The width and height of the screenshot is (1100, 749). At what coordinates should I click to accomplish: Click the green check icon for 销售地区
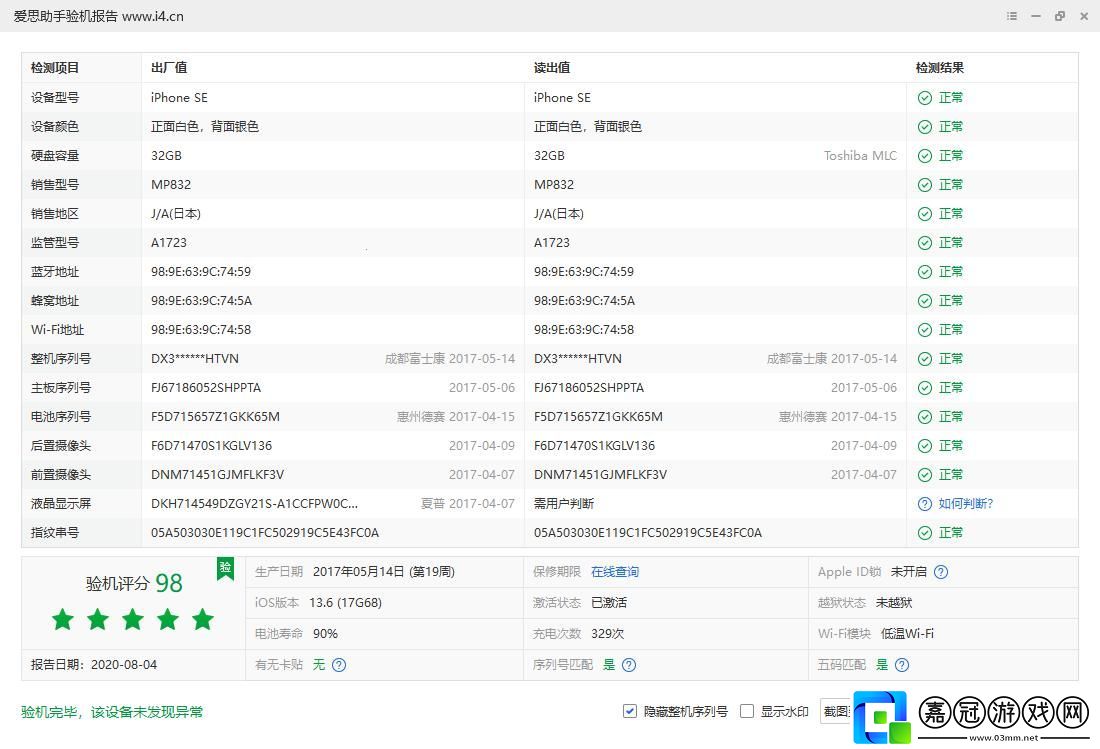(x=925, y=214)
